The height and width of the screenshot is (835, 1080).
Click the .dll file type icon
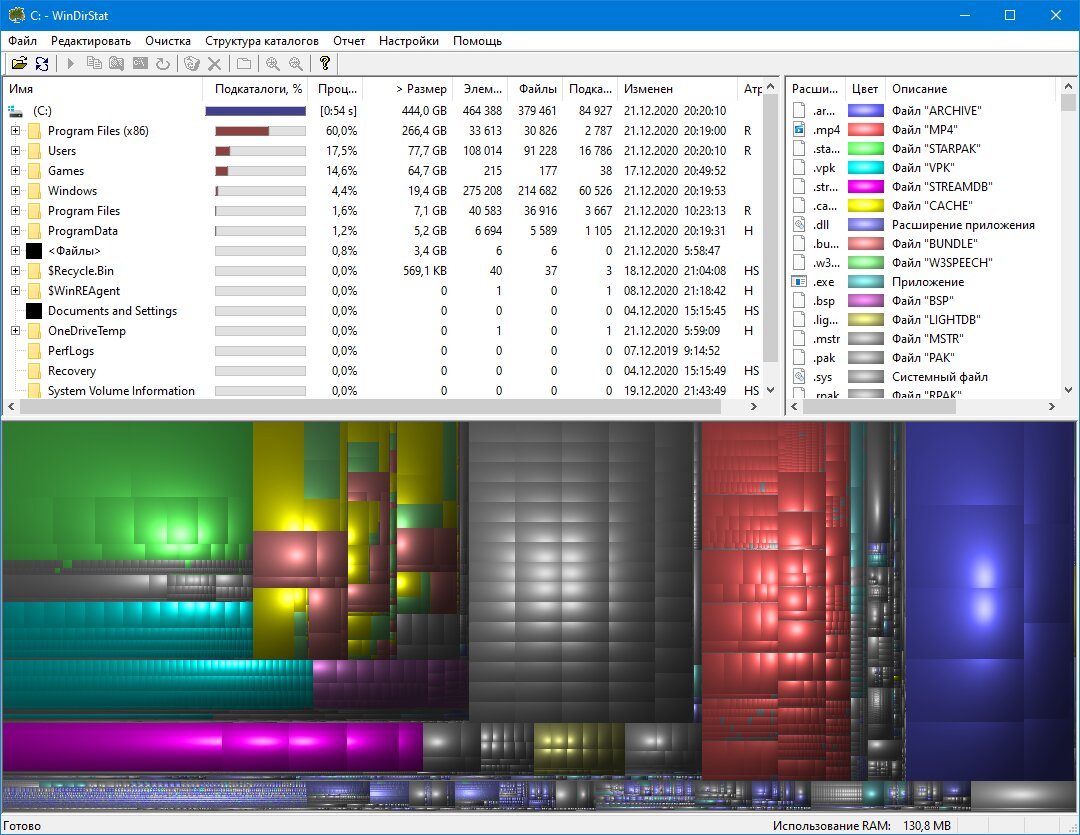pyautogui.click(x=799, y=225)
